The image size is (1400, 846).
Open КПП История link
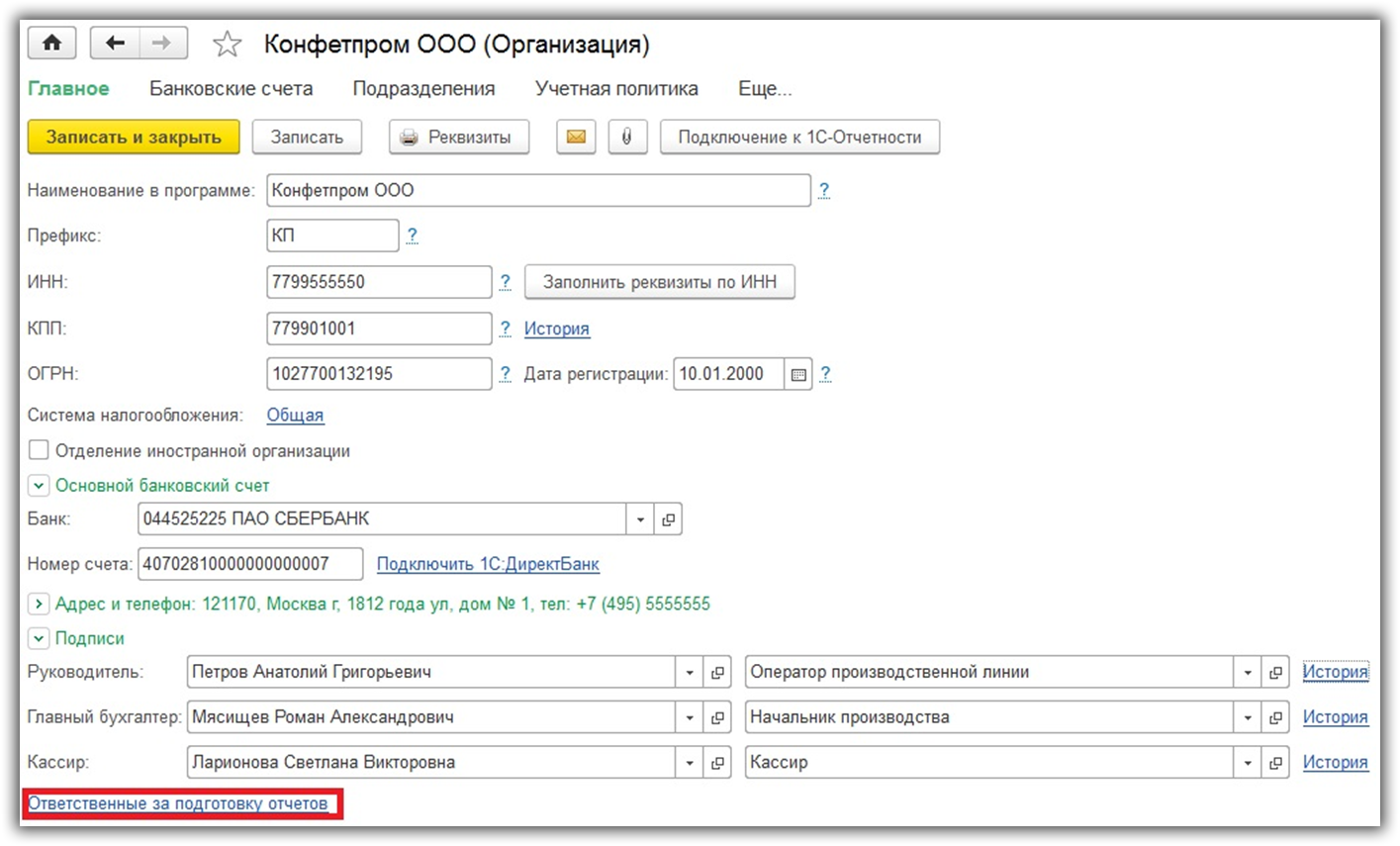coord(557,329)
